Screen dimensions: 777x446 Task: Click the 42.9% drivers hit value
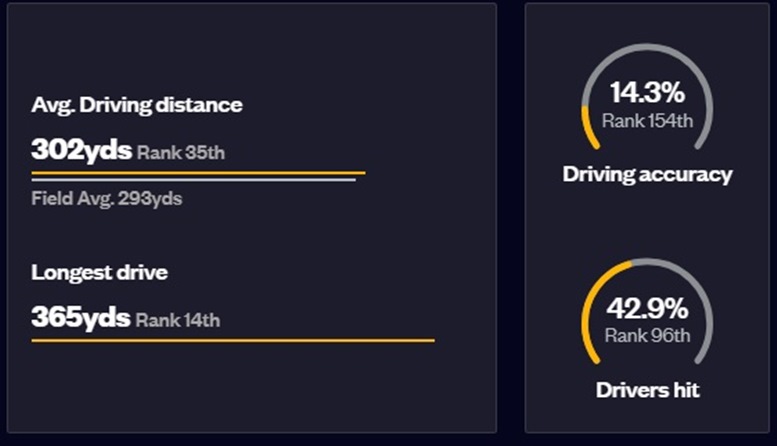point(647,308)
